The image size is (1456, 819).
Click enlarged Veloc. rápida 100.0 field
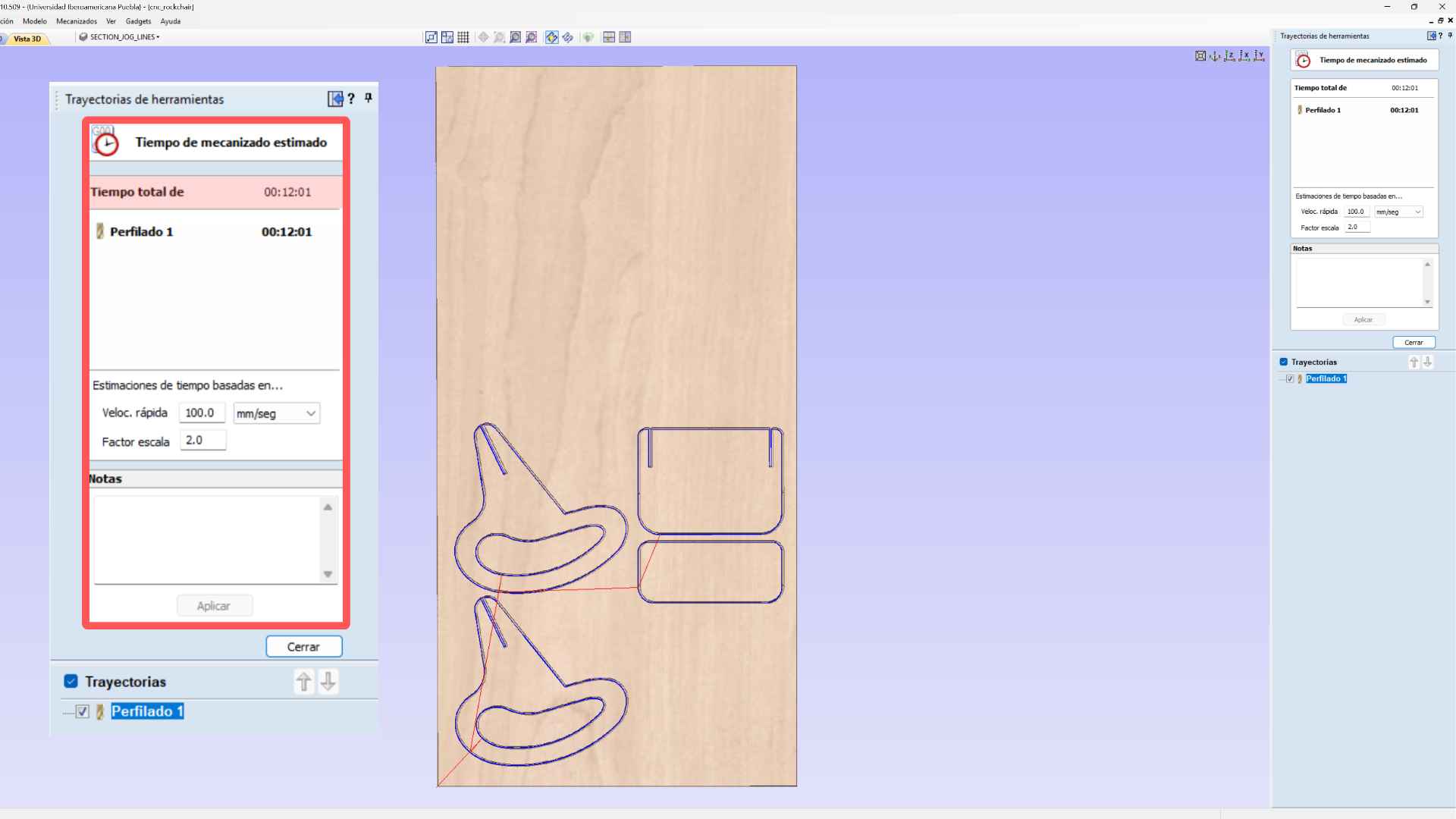202,413
